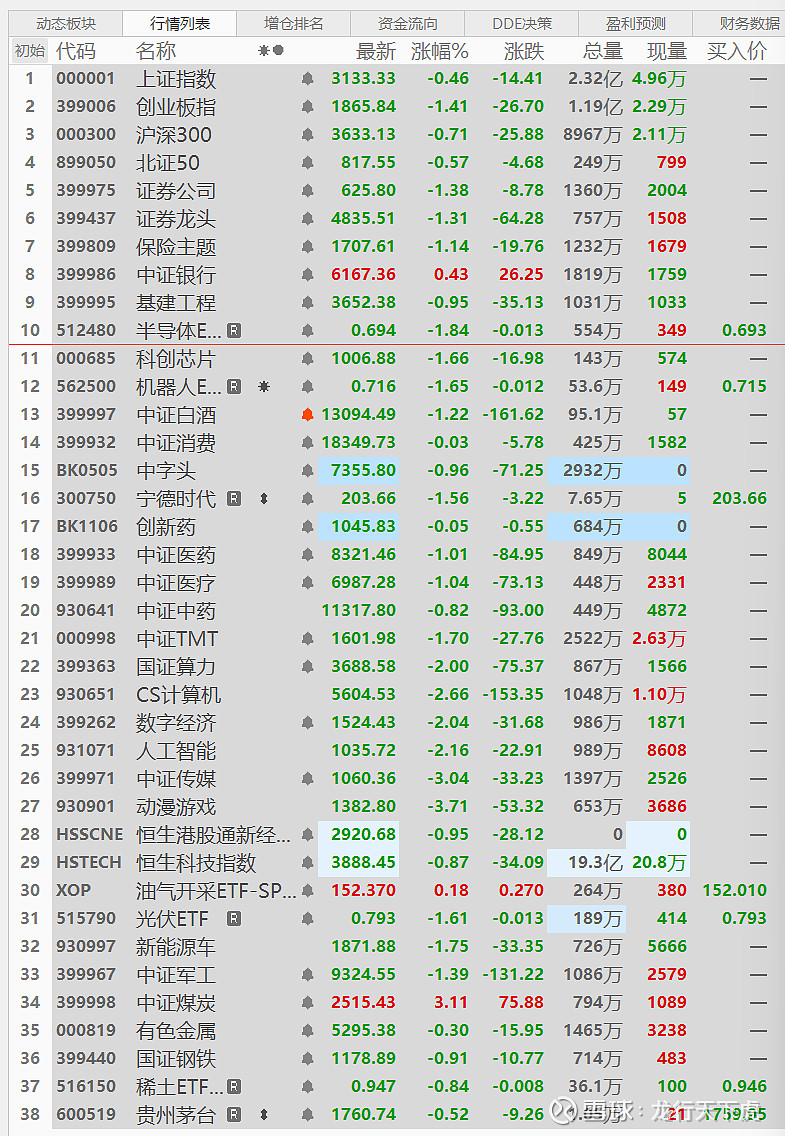Screen dimensions: 785x1136
Task: Select the 中证中药 row name
Action: [x=176, y=611]
